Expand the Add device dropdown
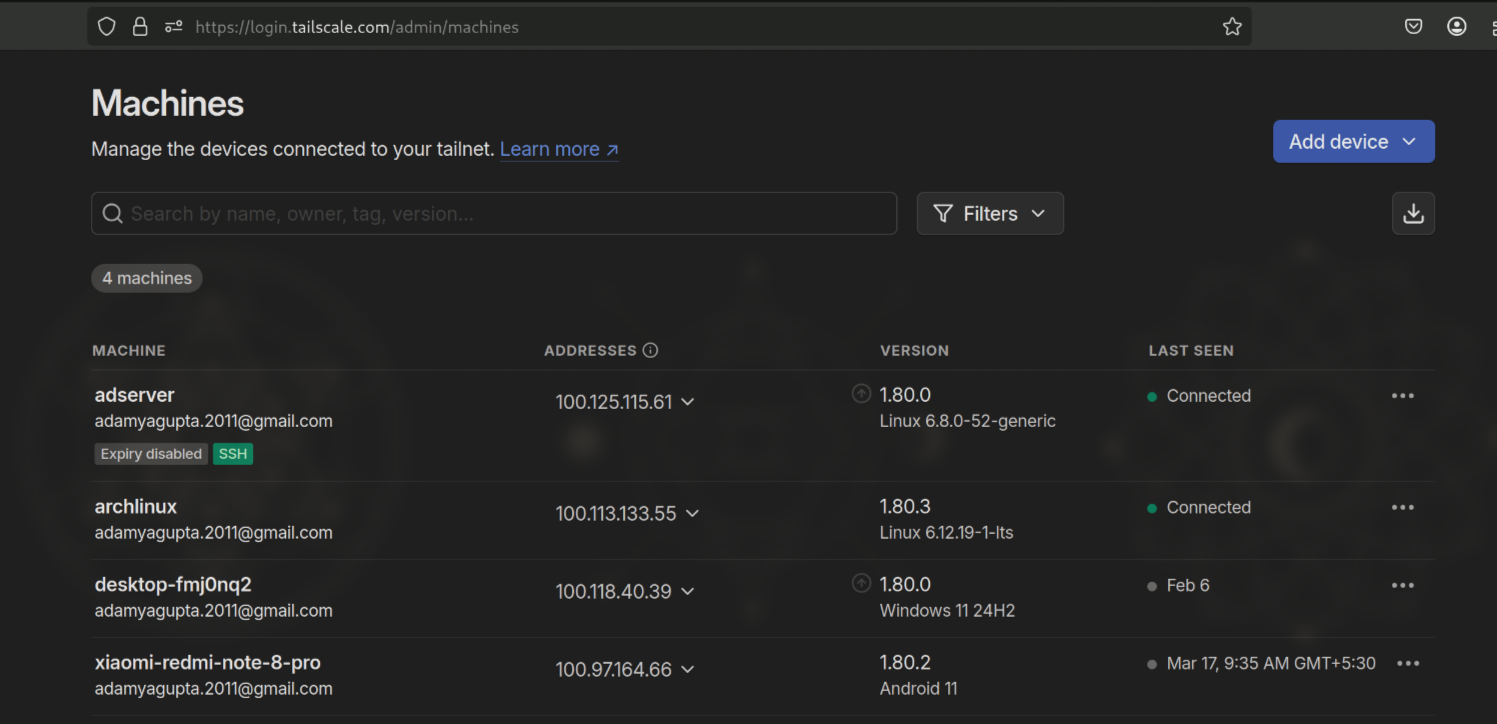This screenshot has height=724, width=1497. click(x=1353, y=141)
